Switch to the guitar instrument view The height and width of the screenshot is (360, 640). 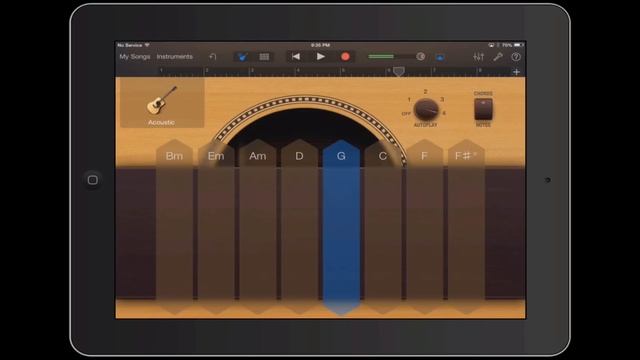242,57
